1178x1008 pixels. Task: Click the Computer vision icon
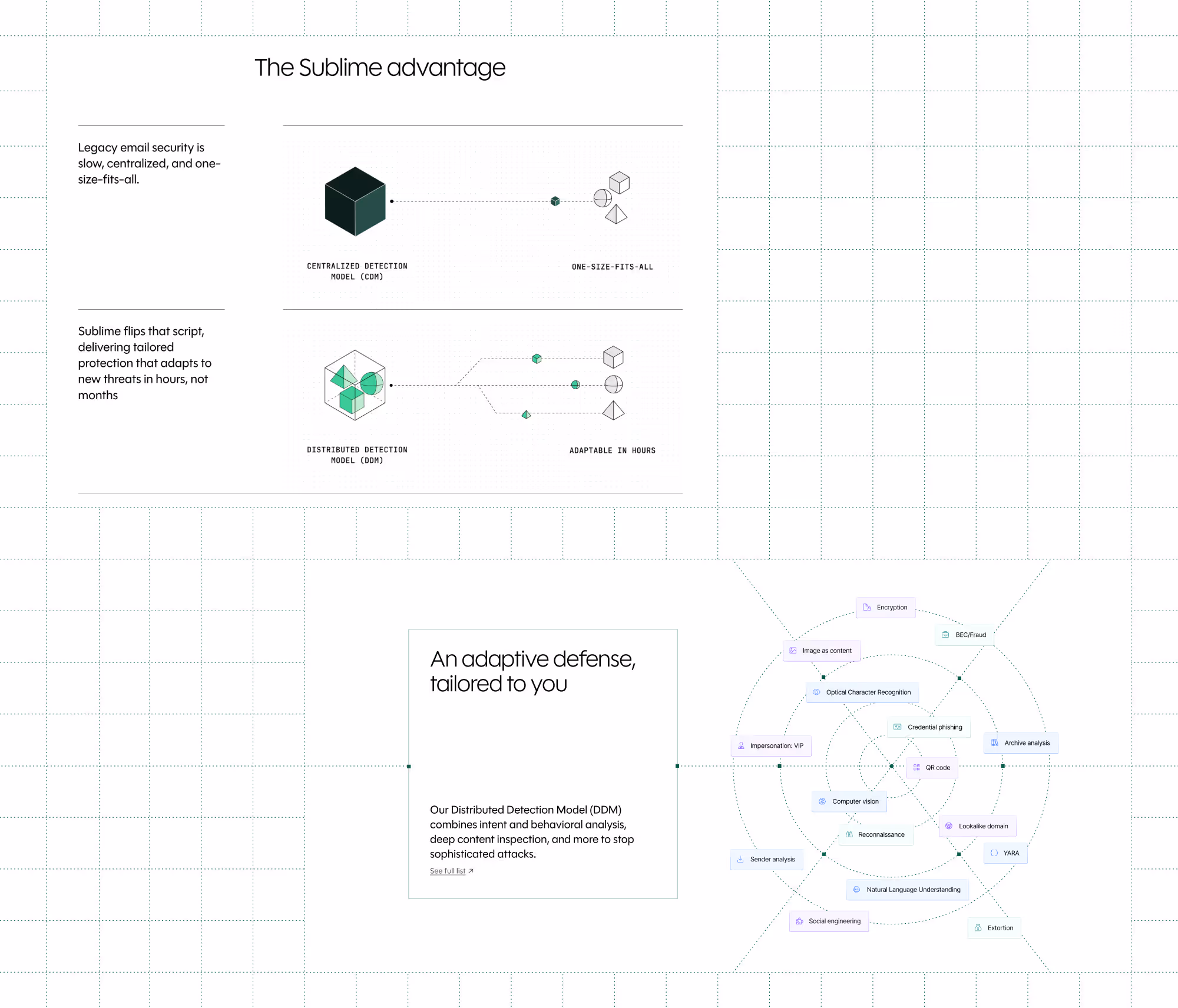(x=822, y=801)
